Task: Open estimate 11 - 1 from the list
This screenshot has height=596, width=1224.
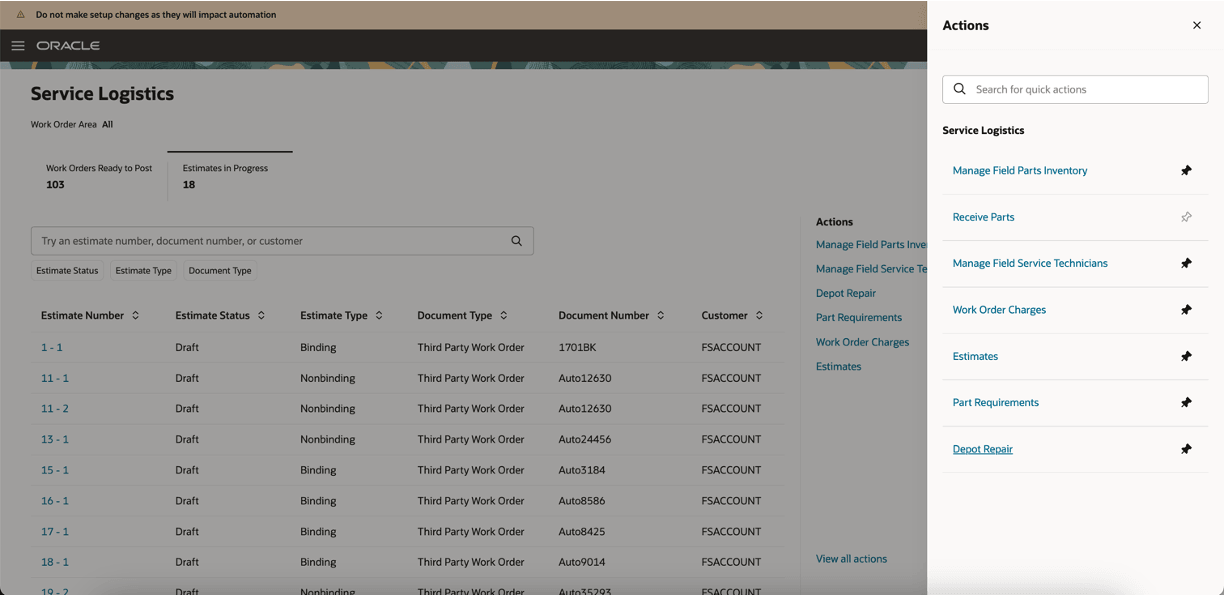Action: [55, 377]
